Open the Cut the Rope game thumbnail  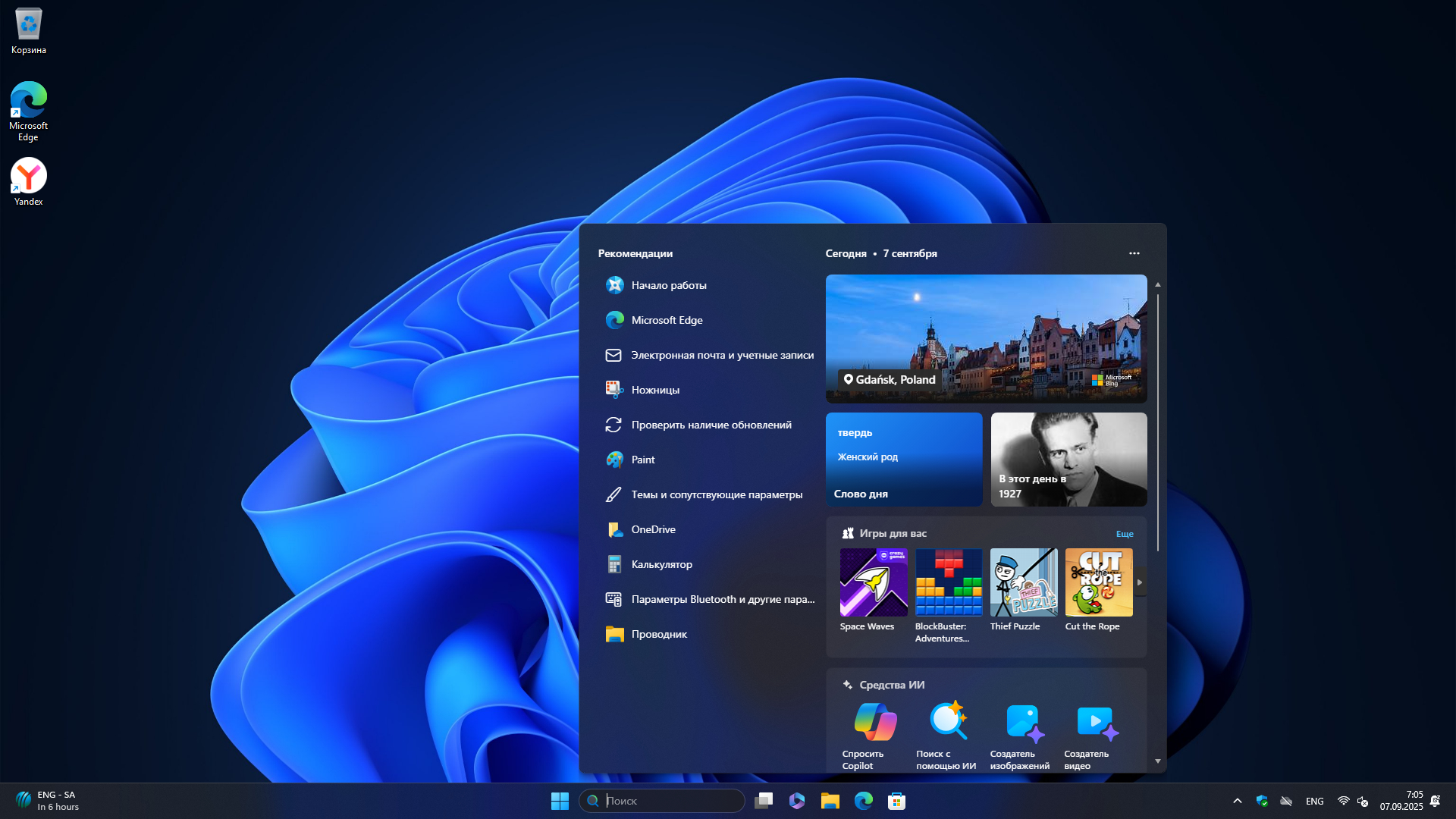(x=1098, y=582)
